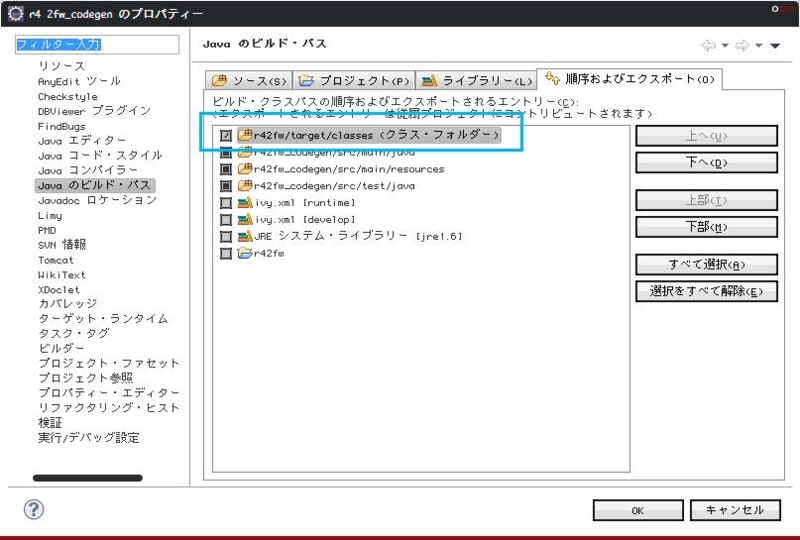
Task: Open カバレッジ page
Action: tap(68, 304)
